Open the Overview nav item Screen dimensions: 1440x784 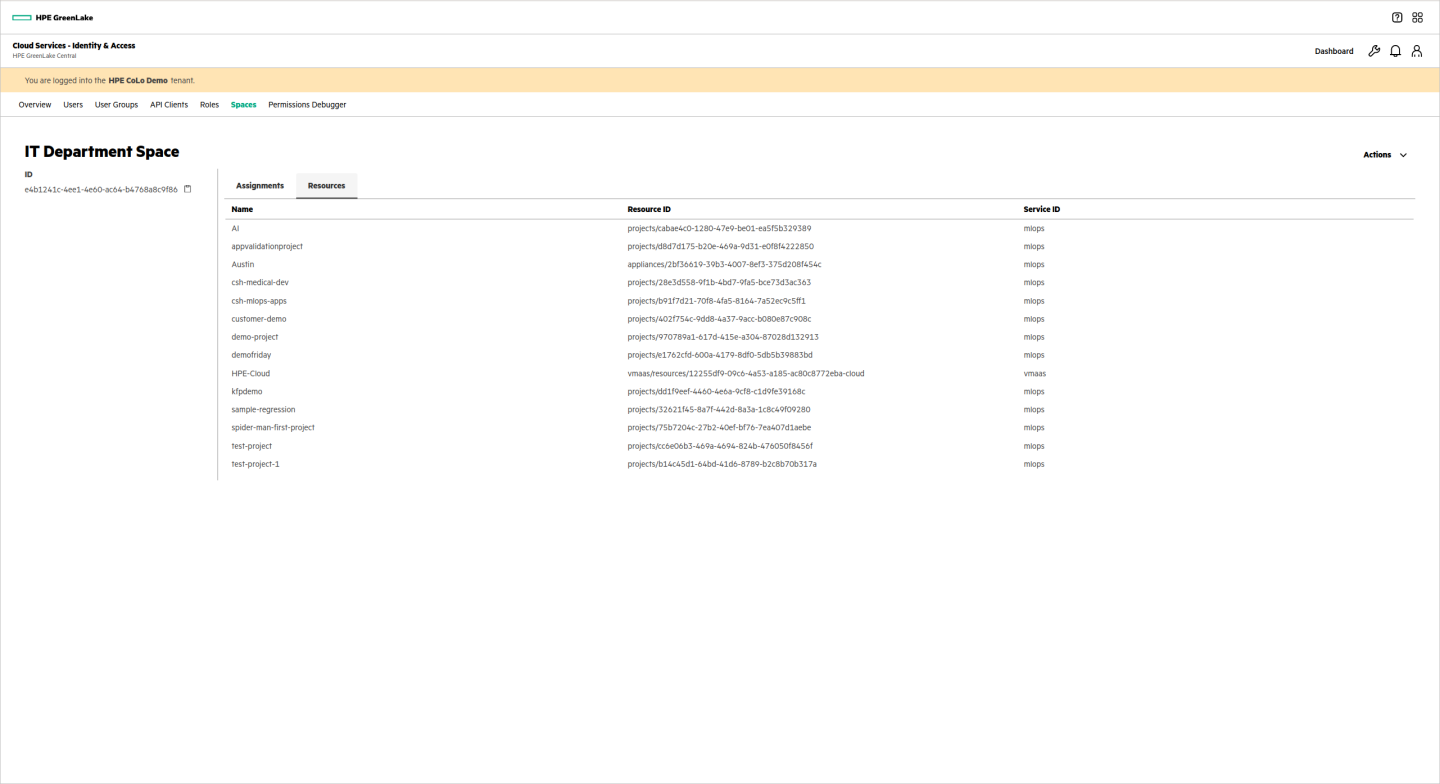[35, 105]
